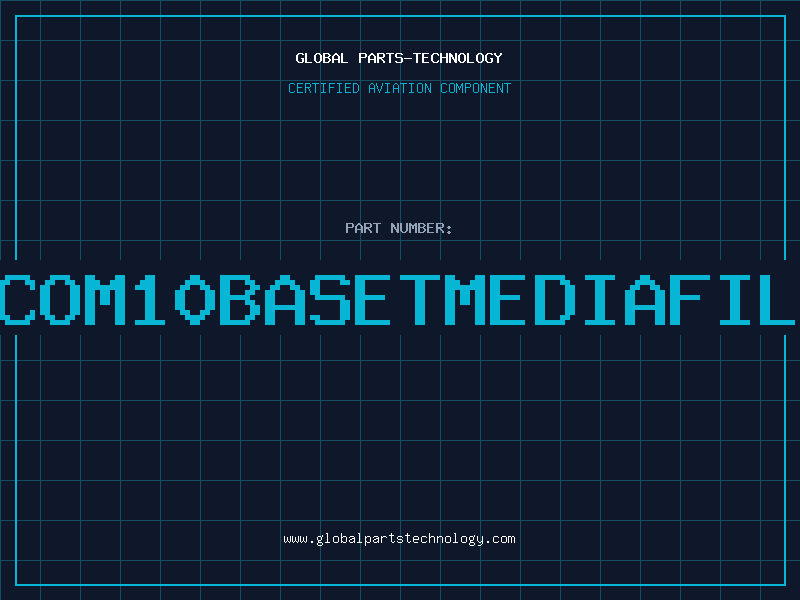This screenshot has width=800, height=600.
Task: Click the word GLOBAL in the title
Action: pos(321,58)
